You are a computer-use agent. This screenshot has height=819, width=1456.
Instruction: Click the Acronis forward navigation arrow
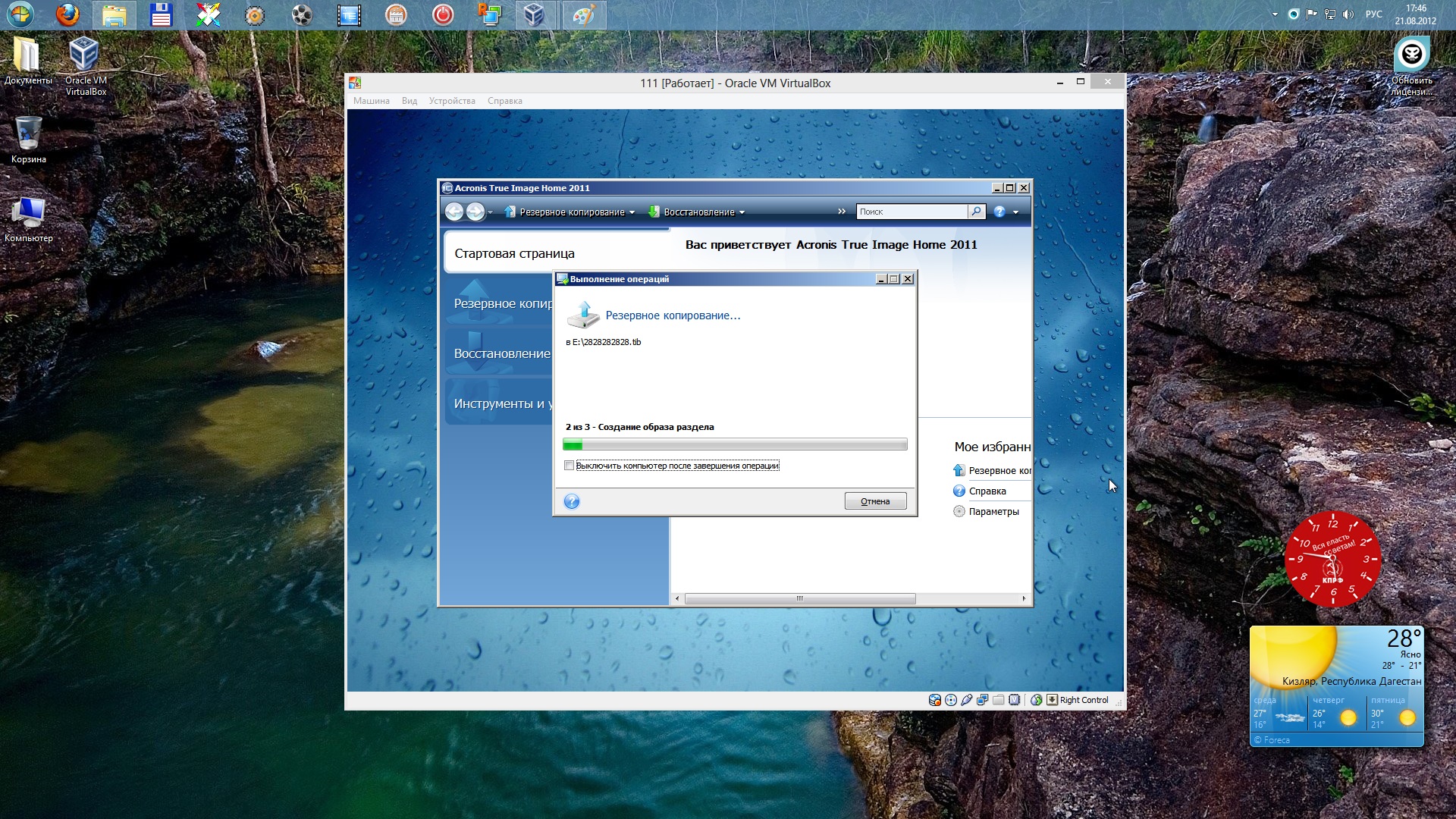[475, 212]
